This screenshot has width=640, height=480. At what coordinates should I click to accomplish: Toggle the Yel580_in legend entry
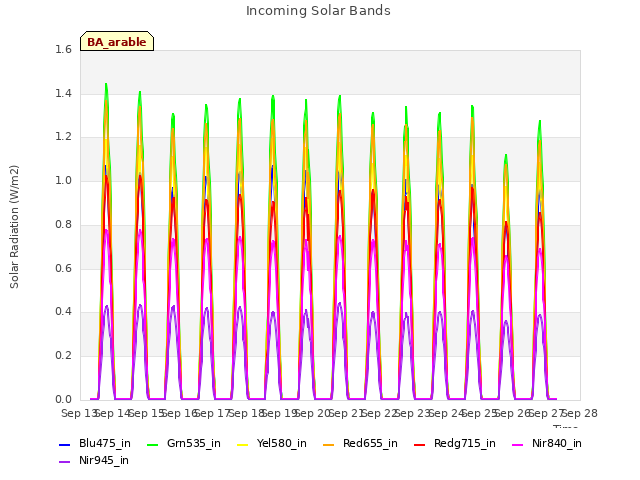coord(272,443)
